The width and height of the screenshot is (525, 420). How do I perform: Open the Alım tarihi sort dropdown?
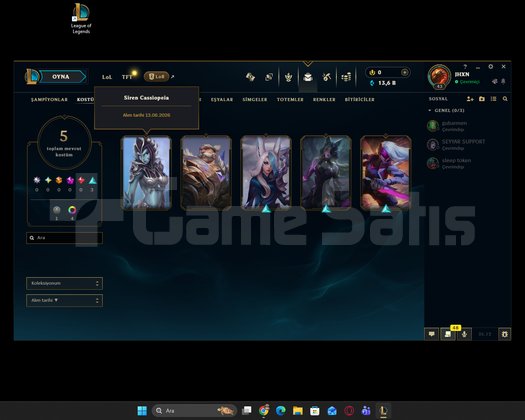pyautogui.click(x=64, y=300)
